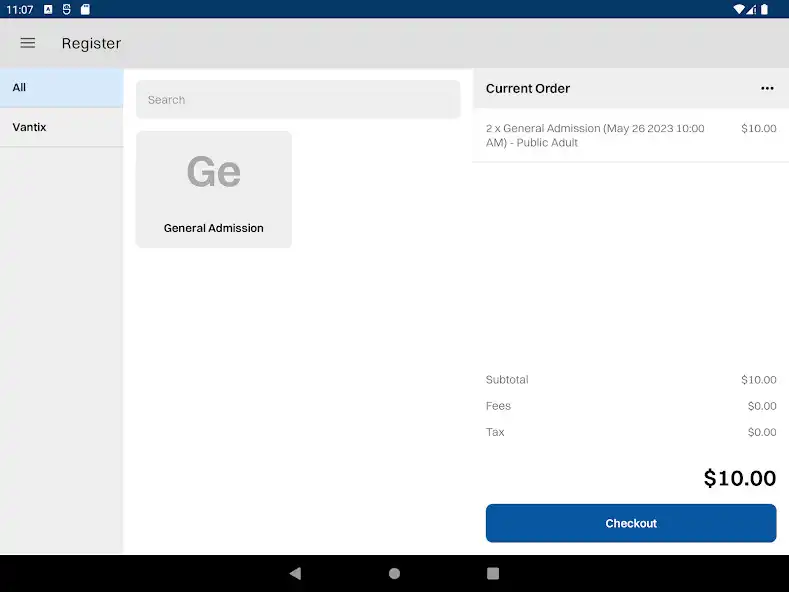Click the $10.00 line item price

[758, 128]
